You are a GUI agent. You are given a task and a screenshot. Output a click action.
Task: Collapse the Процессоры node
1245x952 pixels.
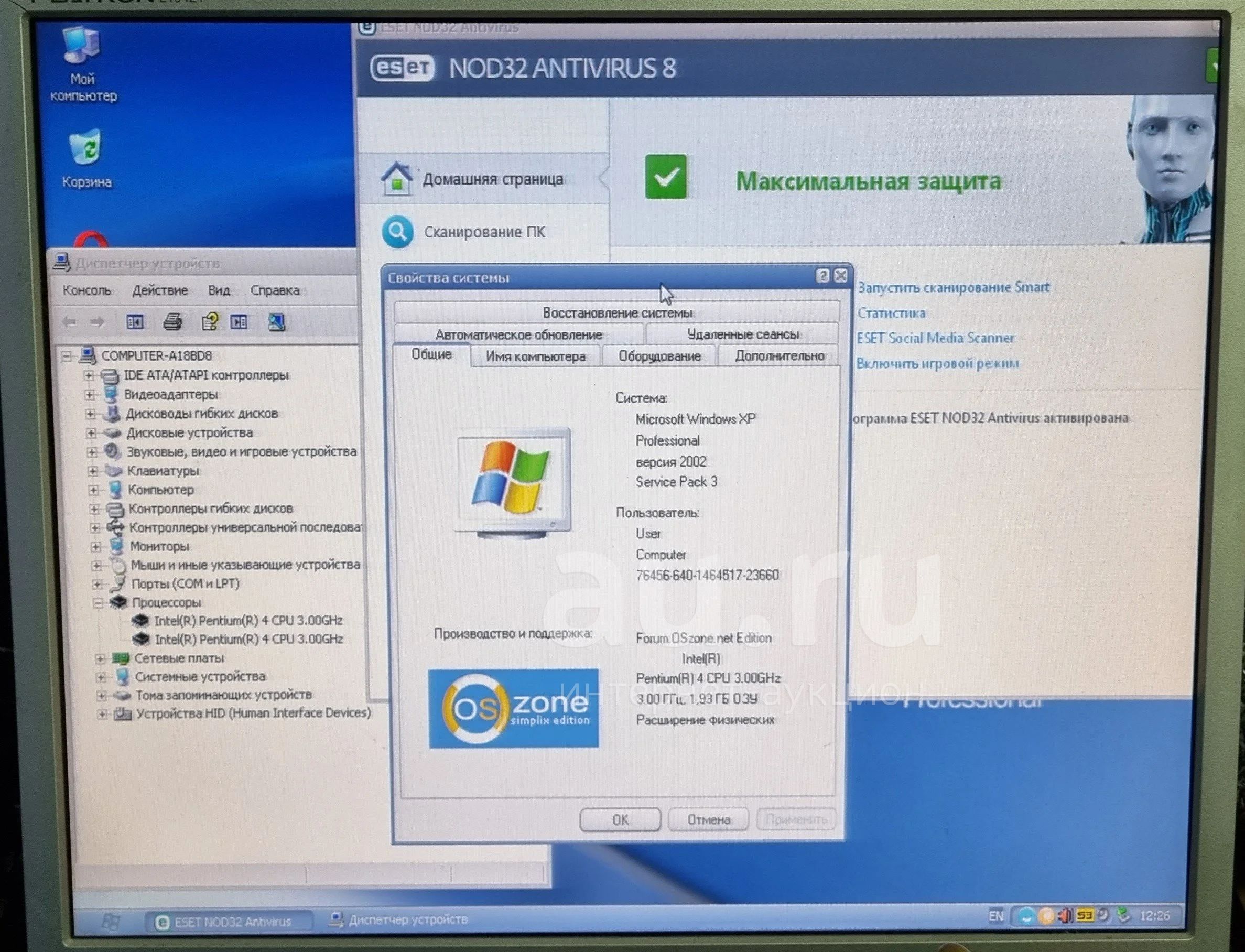(98, 603)
